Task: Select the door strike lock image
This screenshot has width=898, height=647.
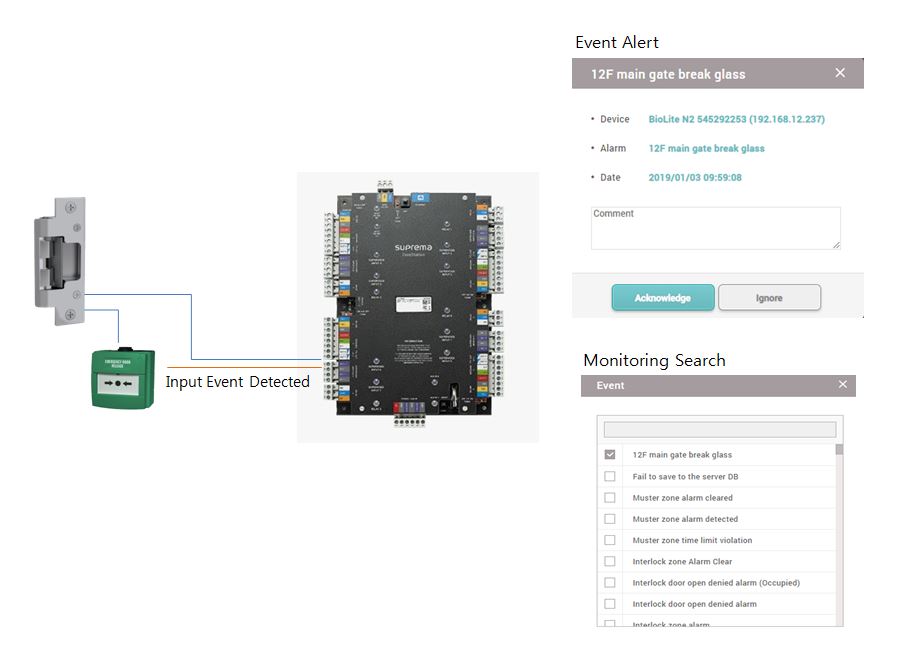Action: (x=60, y=260)
